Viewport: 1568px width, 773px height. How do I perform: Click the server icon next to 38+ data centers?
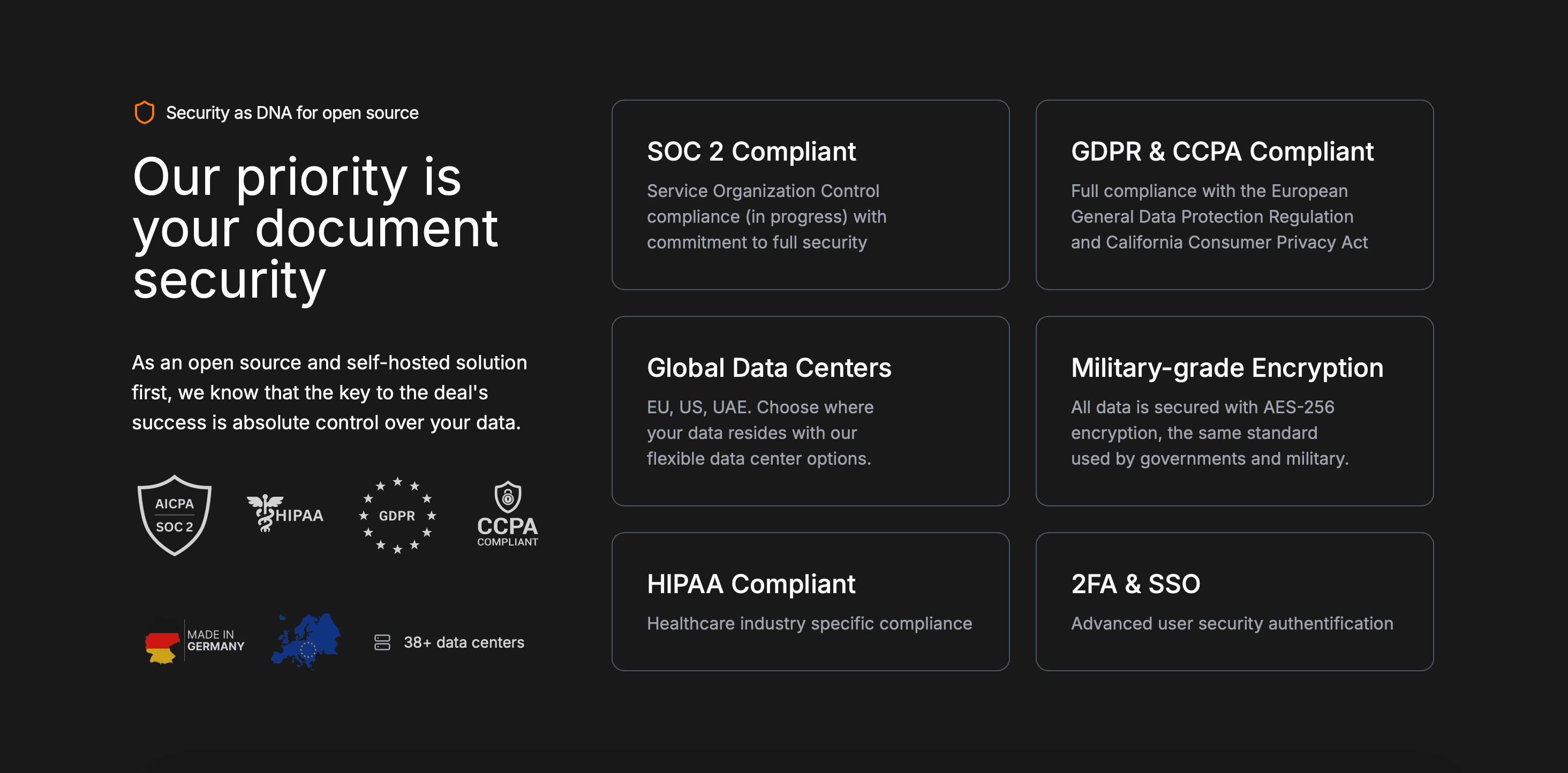click(382, 642)
